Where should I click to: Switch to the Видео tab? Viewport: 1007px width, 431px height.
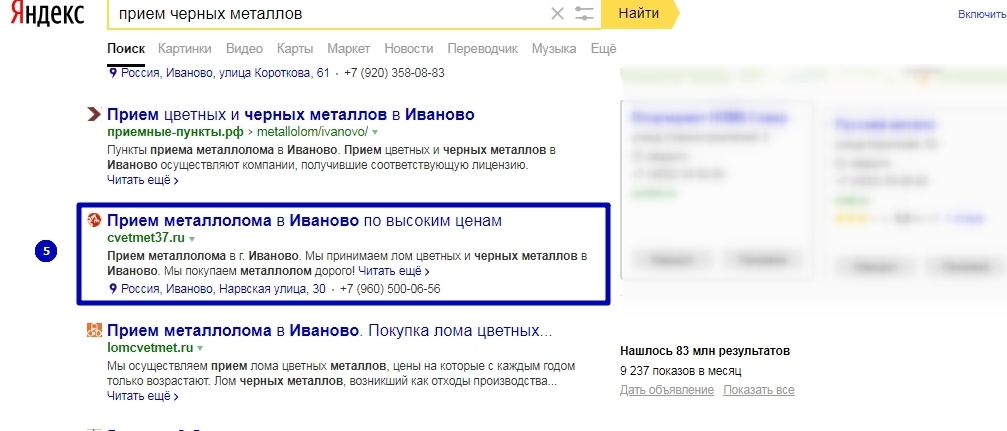point(244,49)
